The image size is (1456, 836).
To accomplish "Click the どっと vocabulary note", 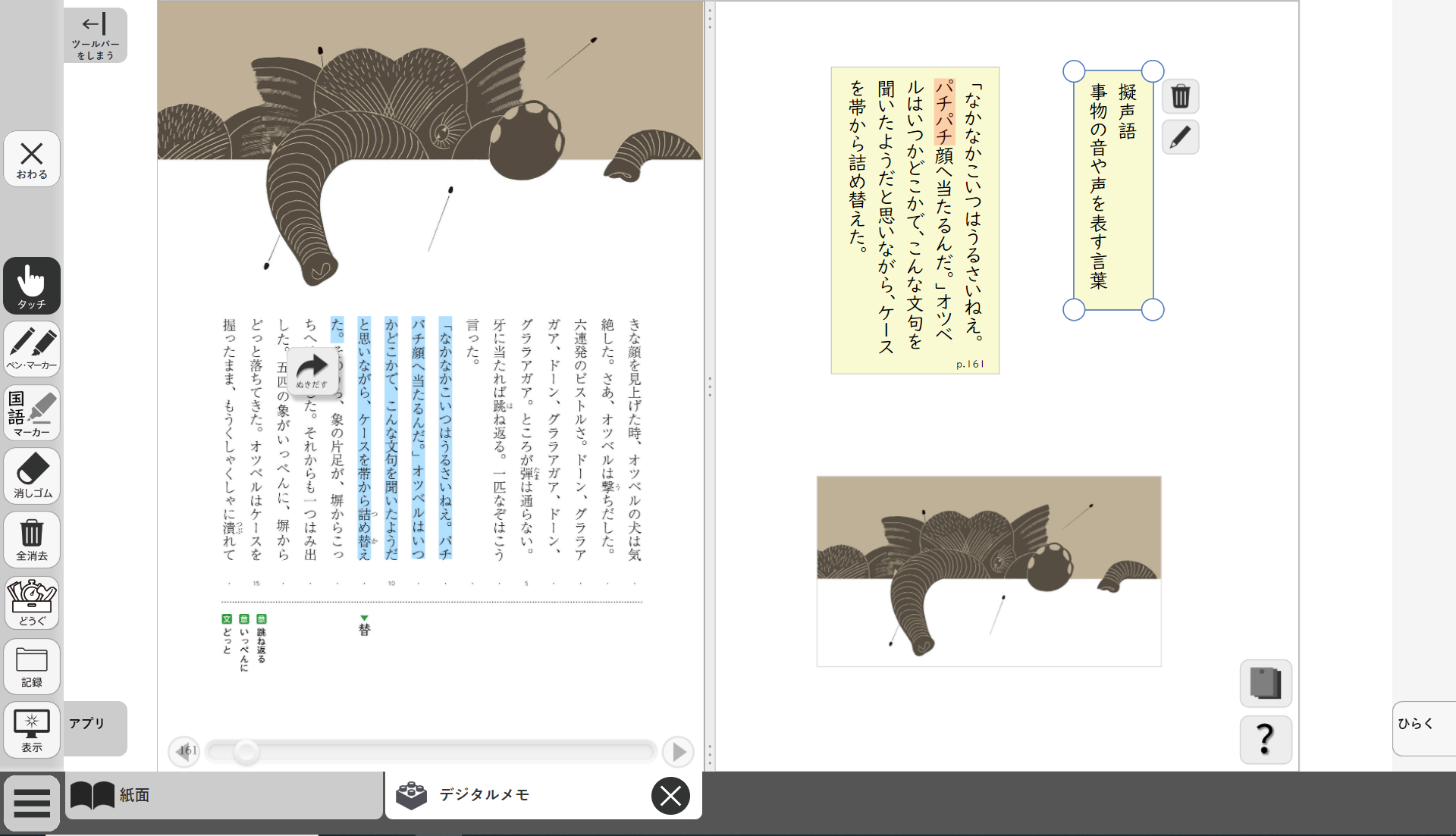I will pyautogui.click(x=227, y=635).
